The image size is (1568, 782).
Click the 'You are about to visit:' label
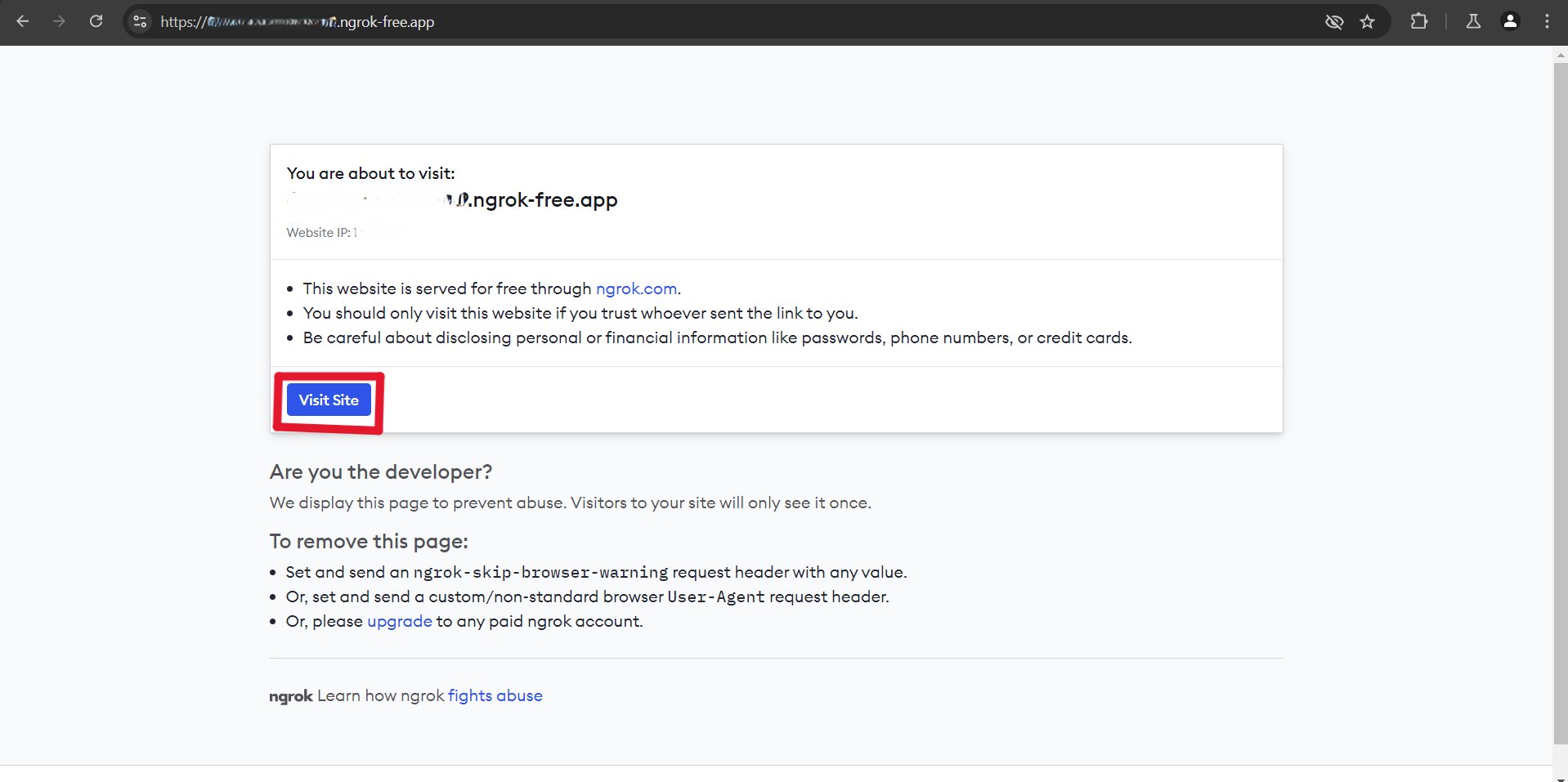coord(371,173)
